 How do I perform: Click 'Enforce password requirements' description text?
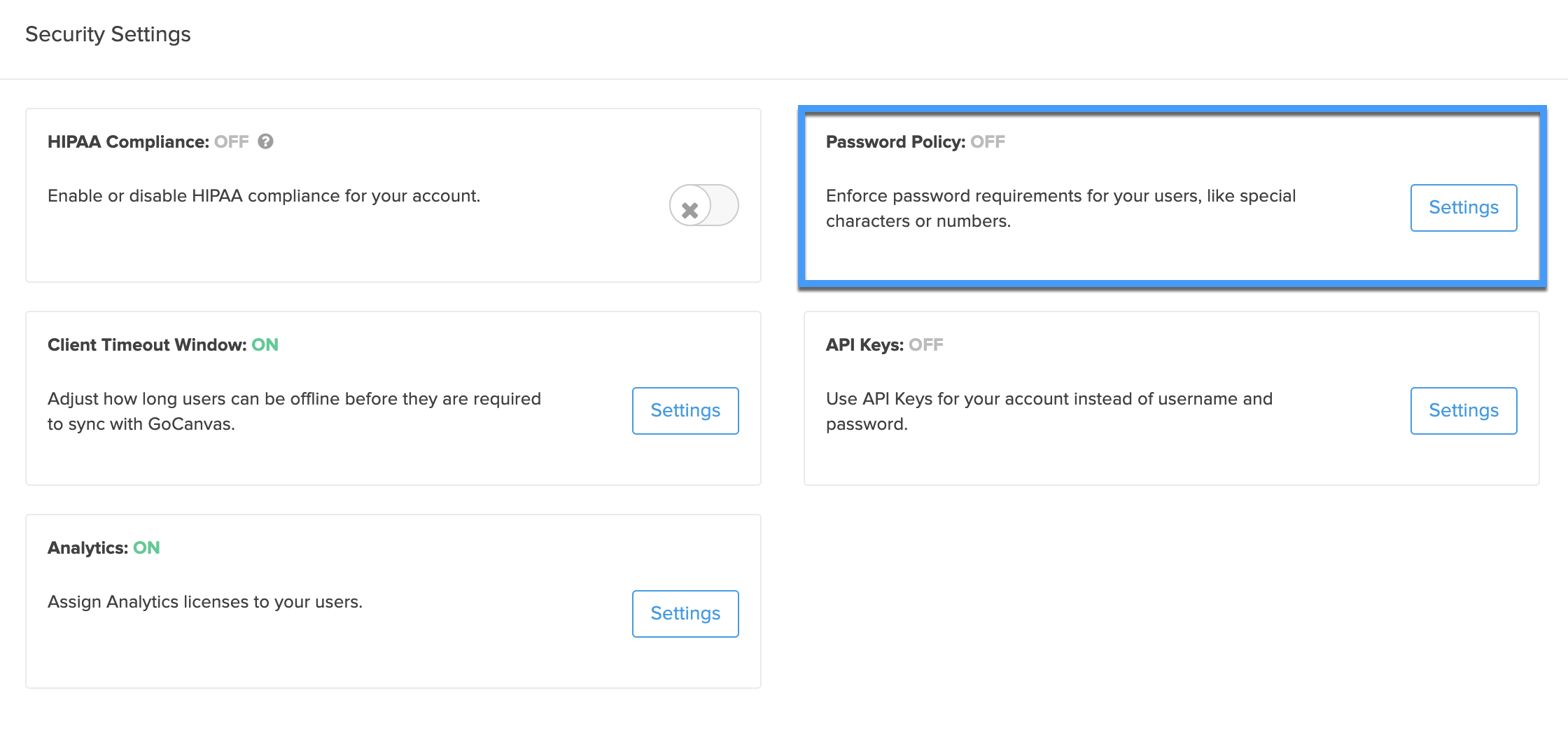[x=1061, y=209]
